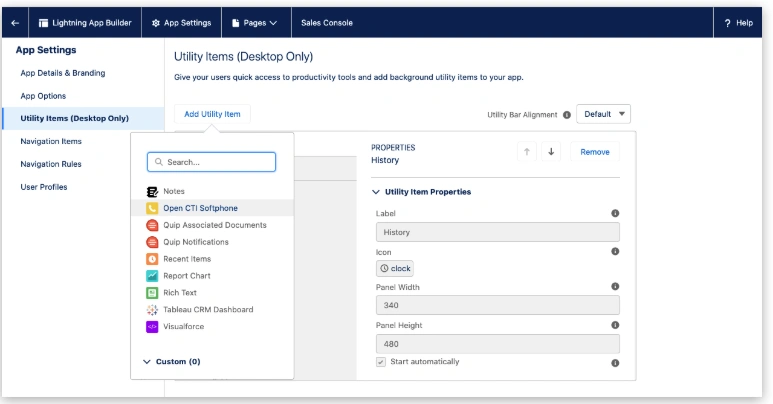The width and height of the screenshot is (773, 404).
Task: Go to Navigation Items settings
Action: [x=51, y=141]
